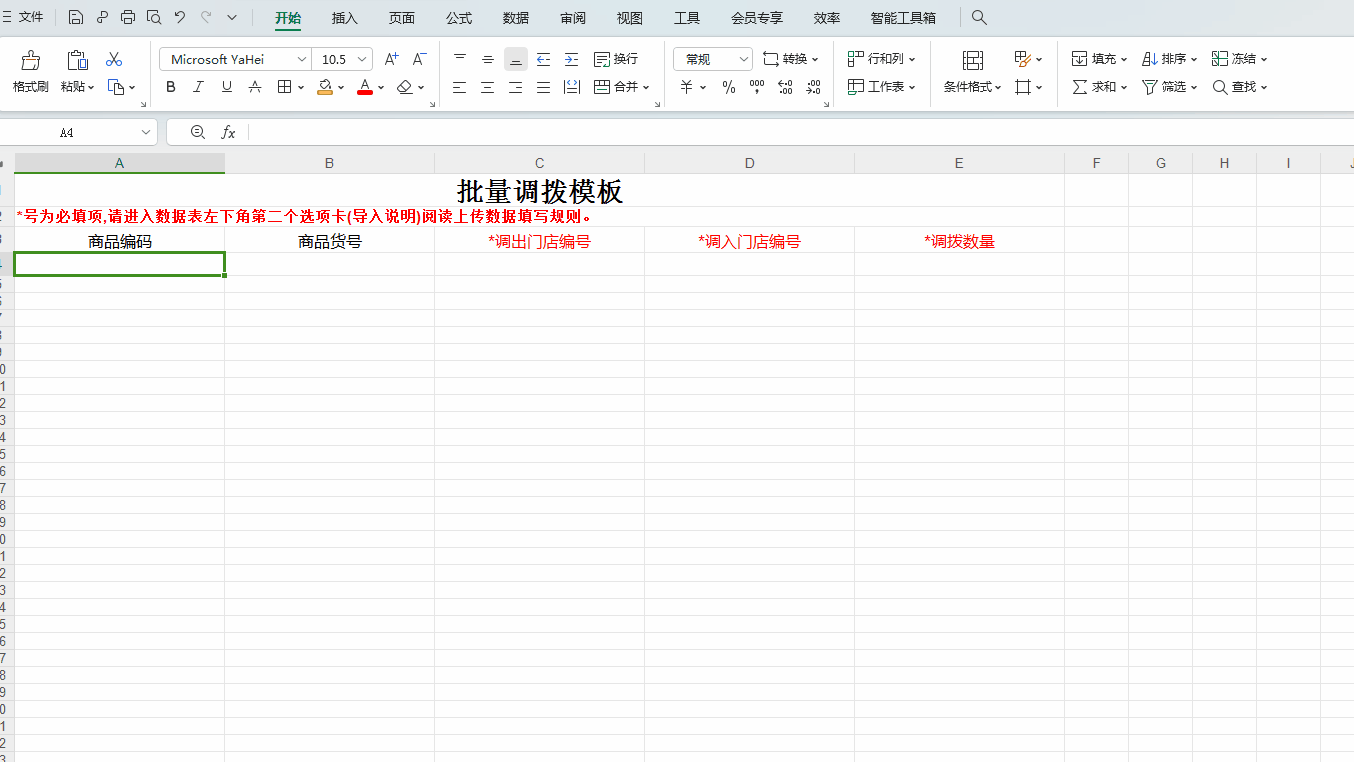Click the percent style icon
Screen dimensions: 1354x762
[x=728, y=87]
